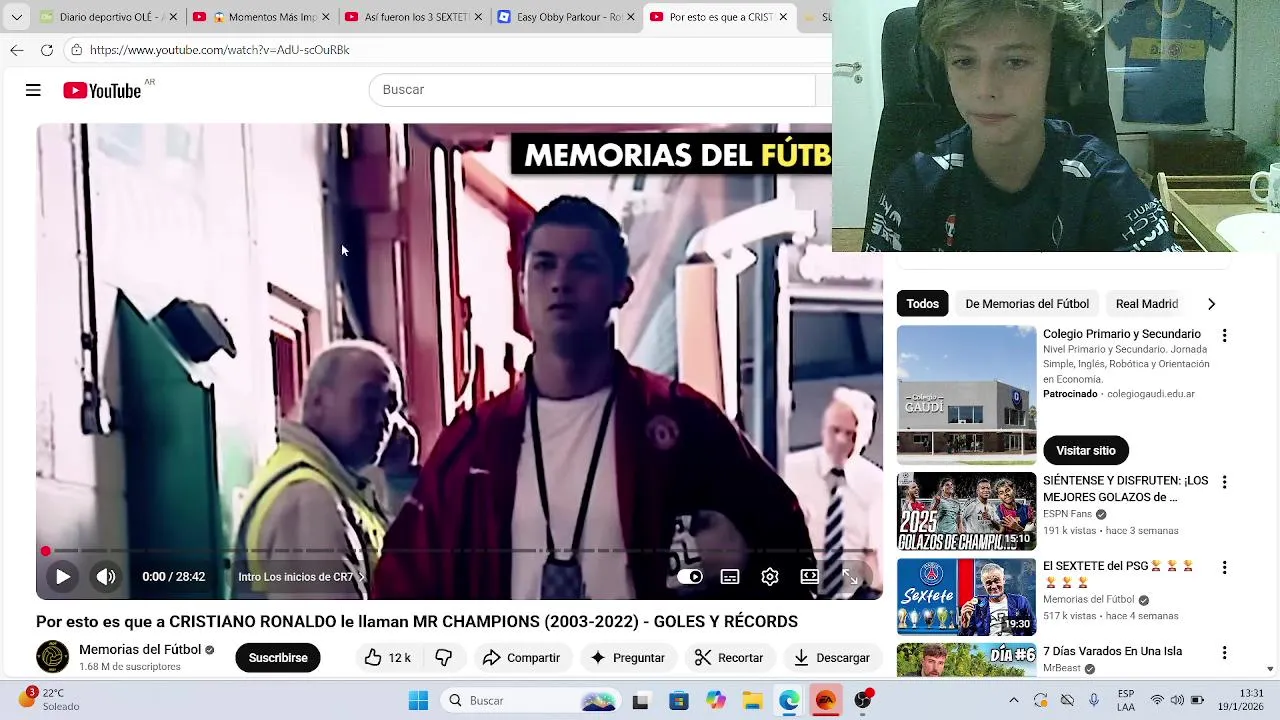Image resolution: width=1280 pixels, height=720 pixels.
Task: Open the Windows Start menu
Action: 418,701
